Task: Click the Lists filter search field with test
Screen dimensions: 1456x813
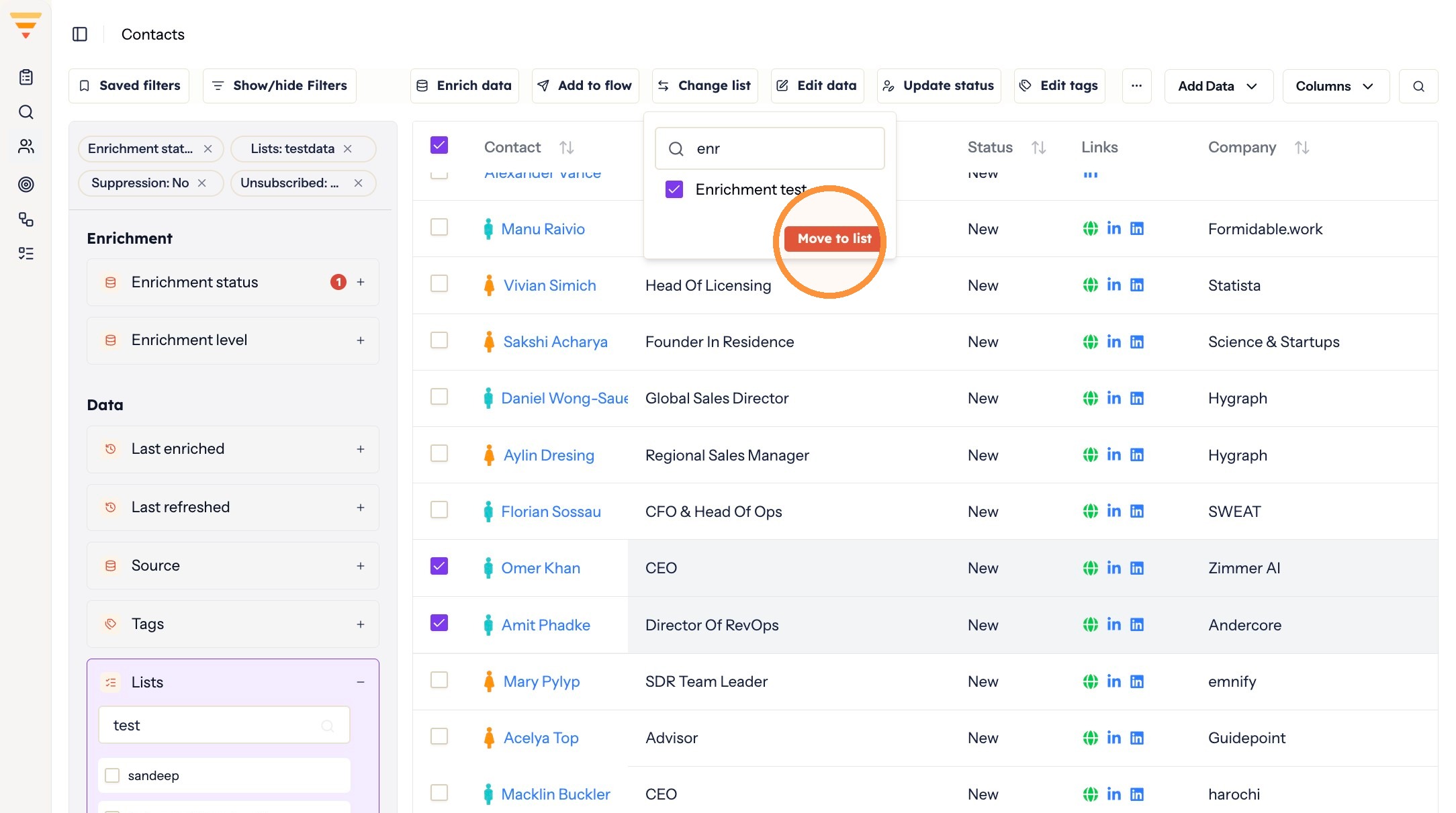Action: [x=224, y=725]
